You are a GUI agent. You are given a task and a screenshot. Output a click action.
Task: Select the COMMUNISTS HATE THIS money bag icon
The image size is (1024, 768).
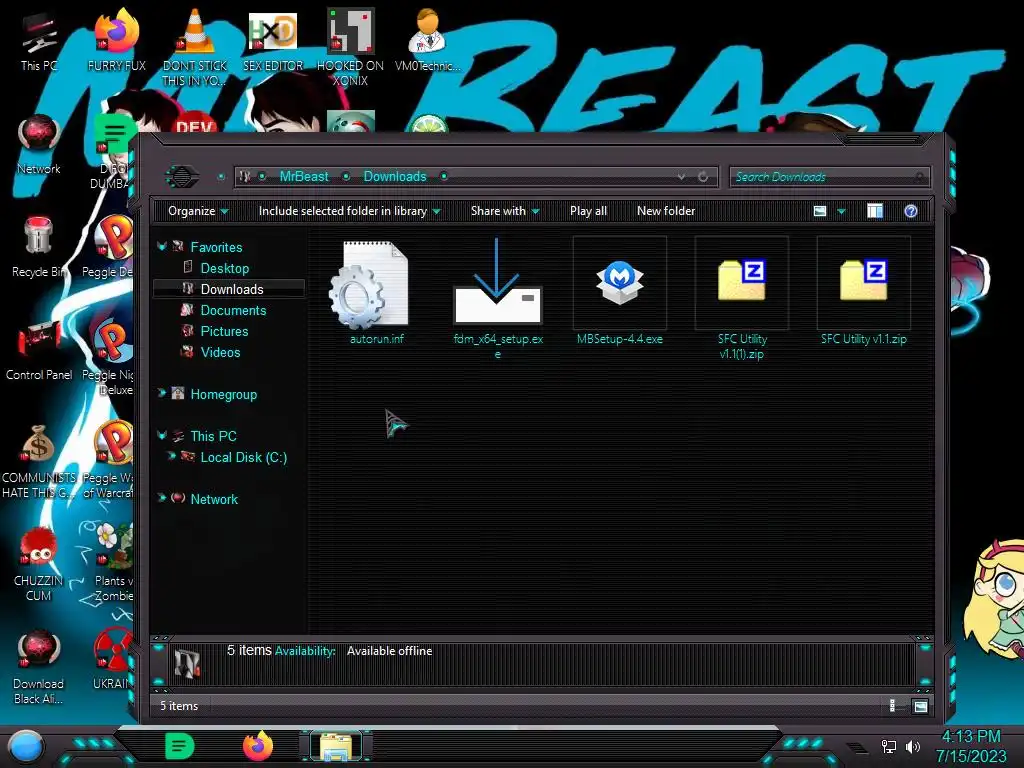pos(38,461)
